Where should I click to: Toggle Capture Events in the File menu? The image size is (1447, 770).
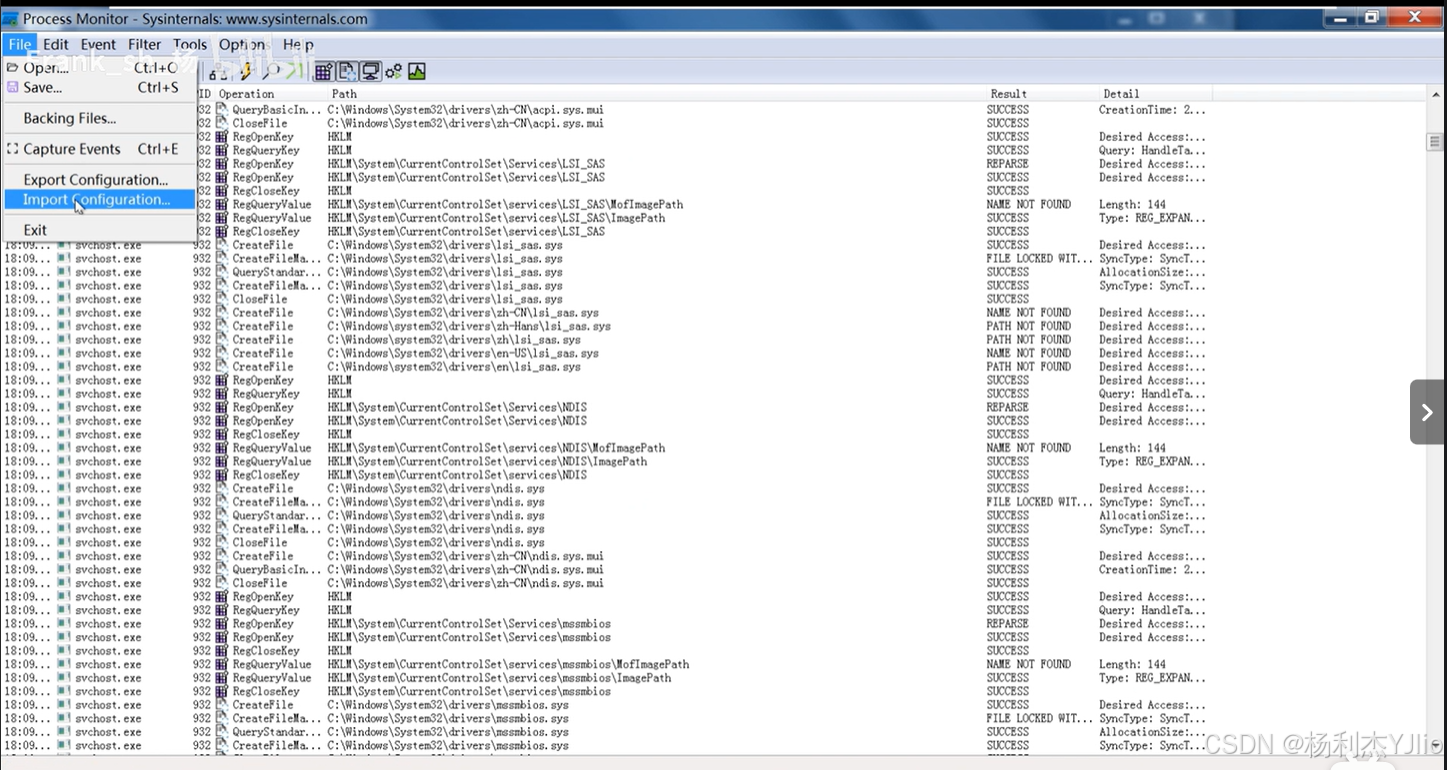98,149
